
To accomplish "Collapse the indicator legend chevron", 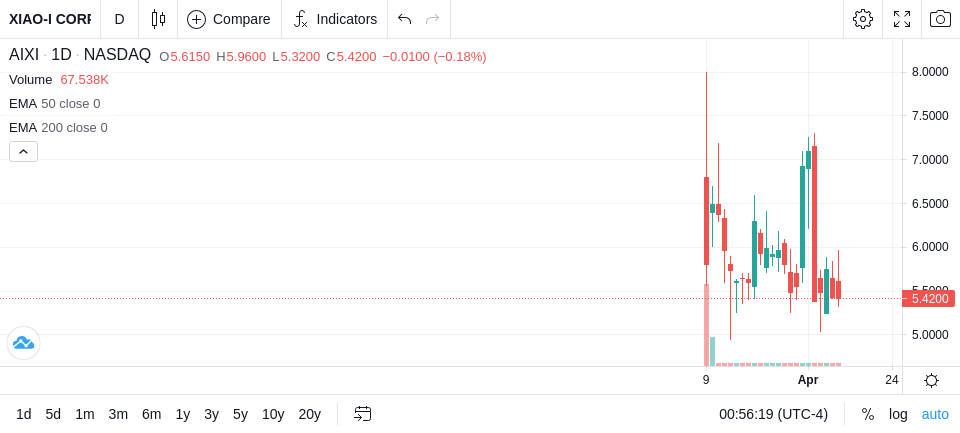I will [23, 151].
